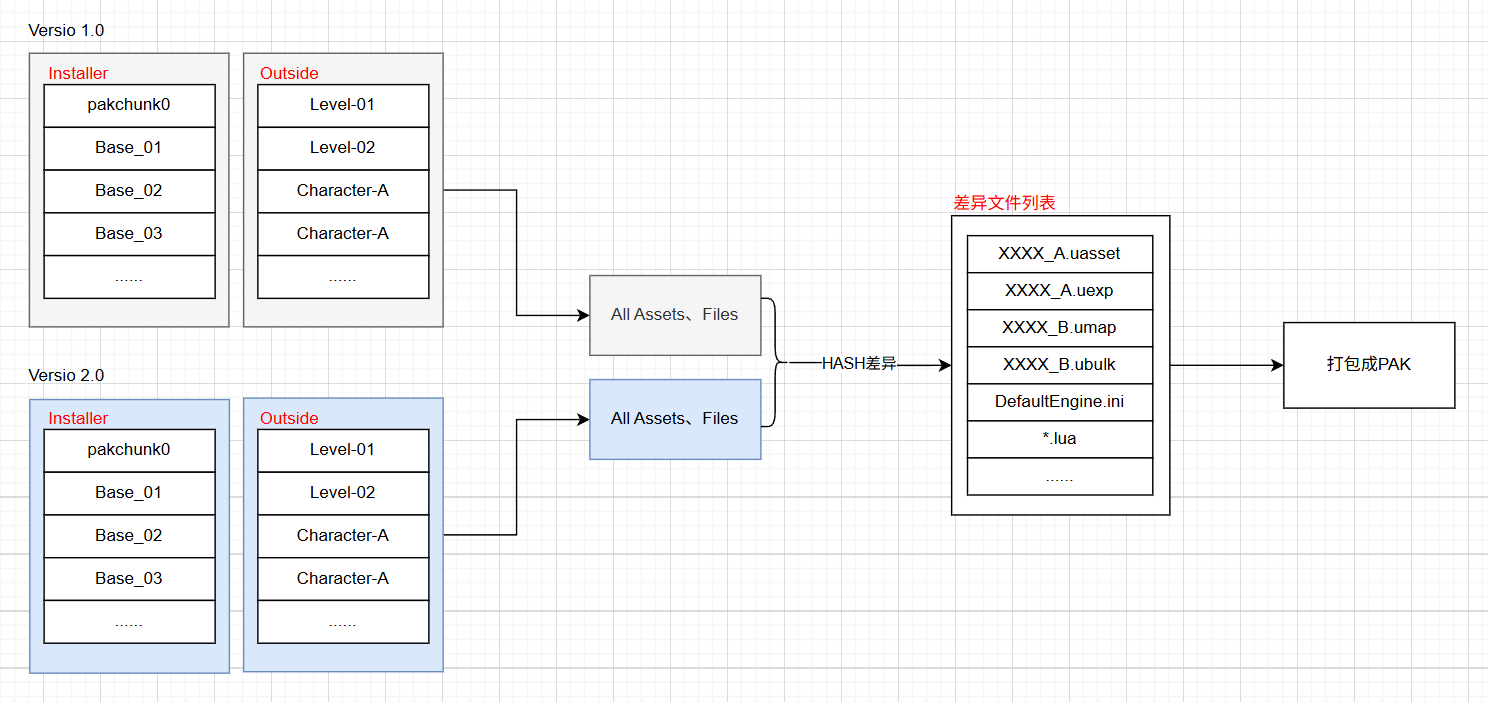Select the Versio 2.0 heading label
The height and width of the screenshot is (702, 1488).
[66, 376]
